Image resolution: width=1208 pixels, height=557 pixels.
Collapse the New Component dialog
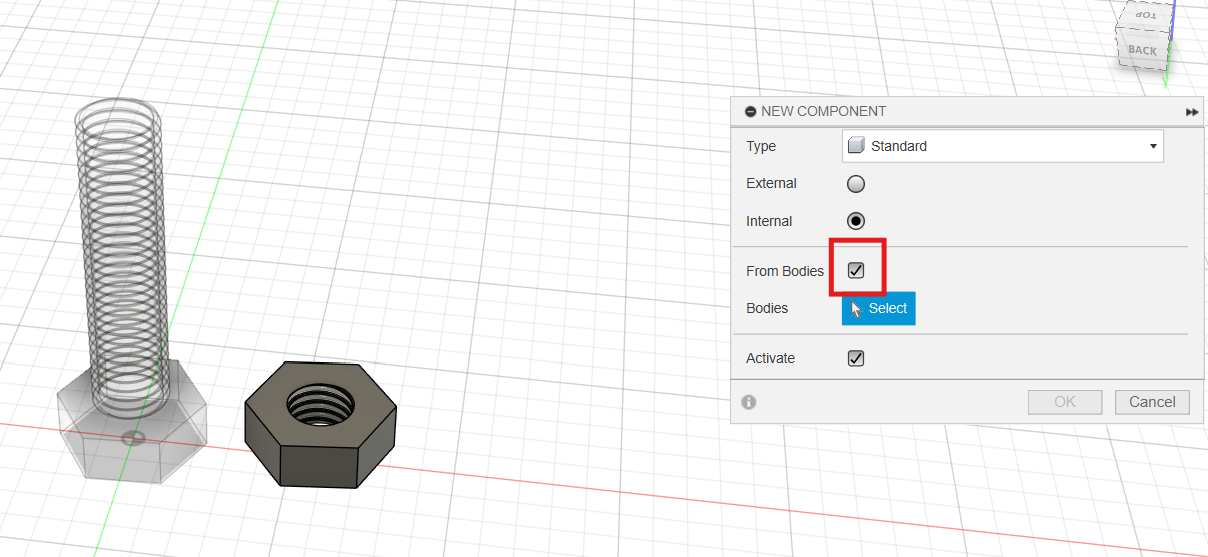click(750, 112)
